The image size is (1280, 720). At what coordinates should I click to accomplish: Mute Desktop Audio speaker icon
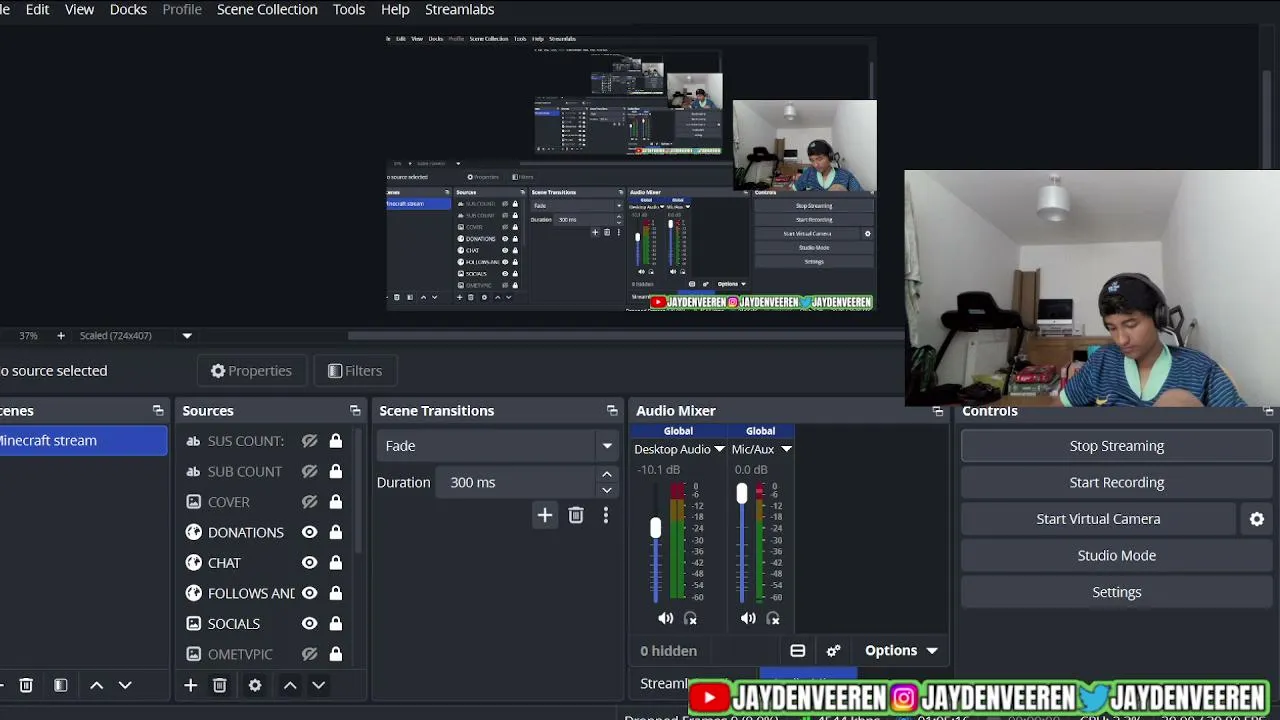coord(665,619)
